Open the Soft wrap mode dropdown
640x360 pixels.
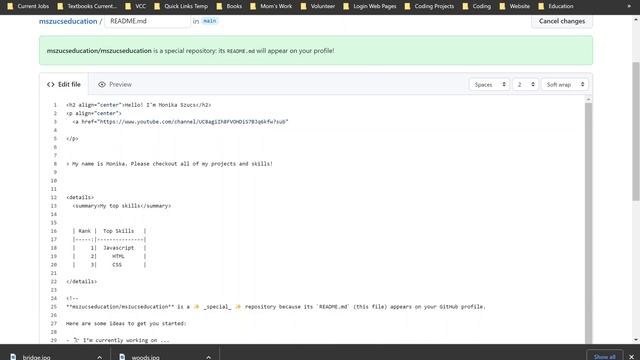click(x=565, y=84)
